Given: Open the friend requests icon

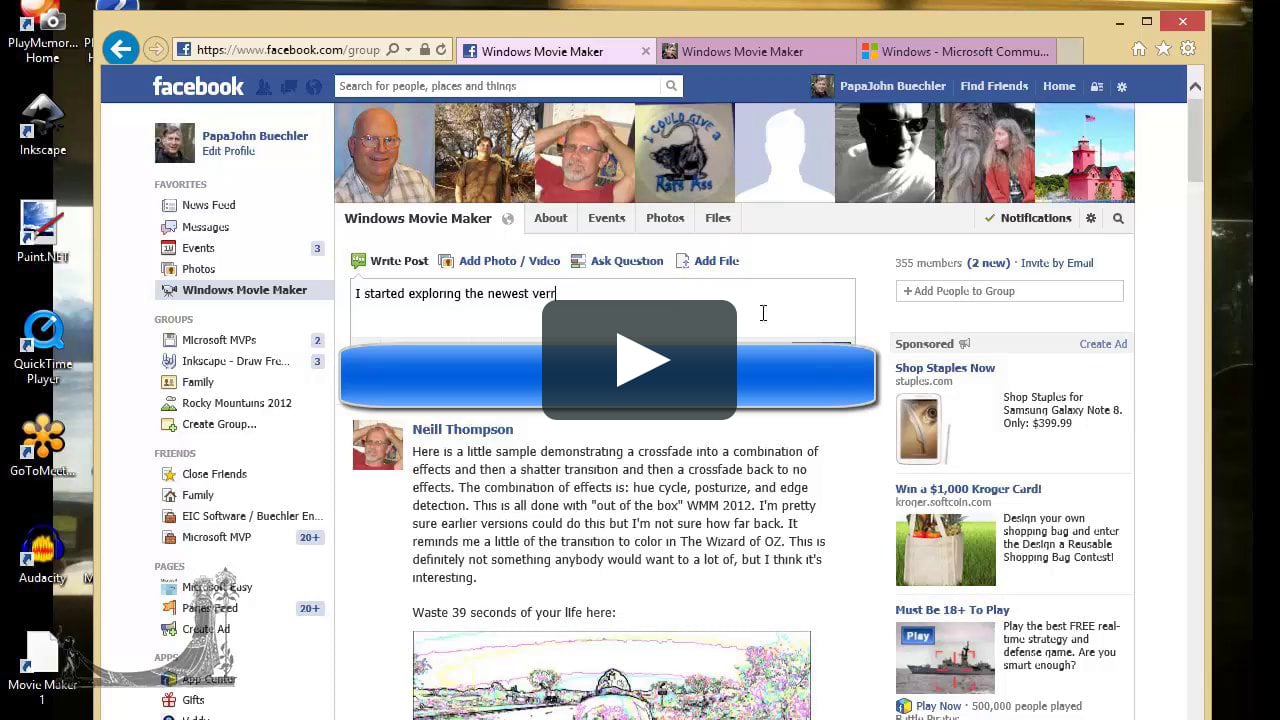Looking at the screenshot, I should (264, 87).
